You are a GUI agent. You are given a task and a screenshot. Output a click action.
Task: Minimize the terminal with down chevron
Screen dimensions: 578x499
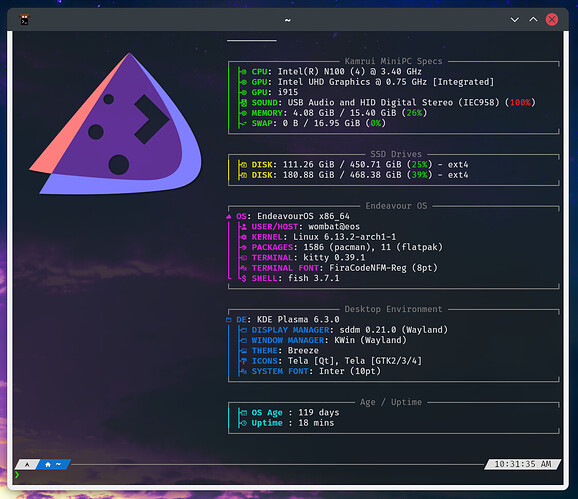(515, 20)
